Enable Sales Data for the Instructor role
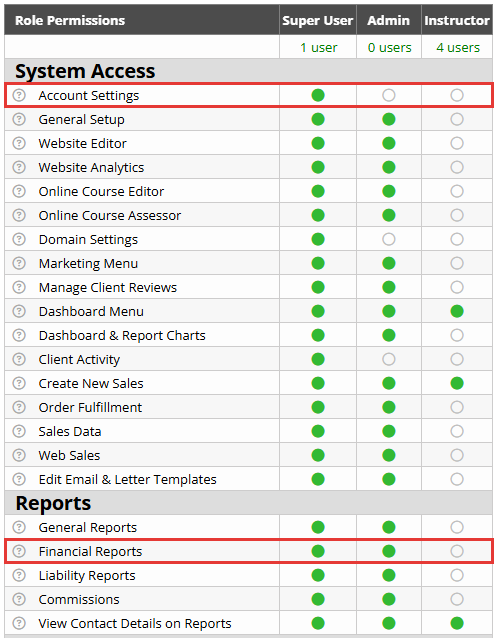The width and height of the screenshot is (497, 638). 457,431
